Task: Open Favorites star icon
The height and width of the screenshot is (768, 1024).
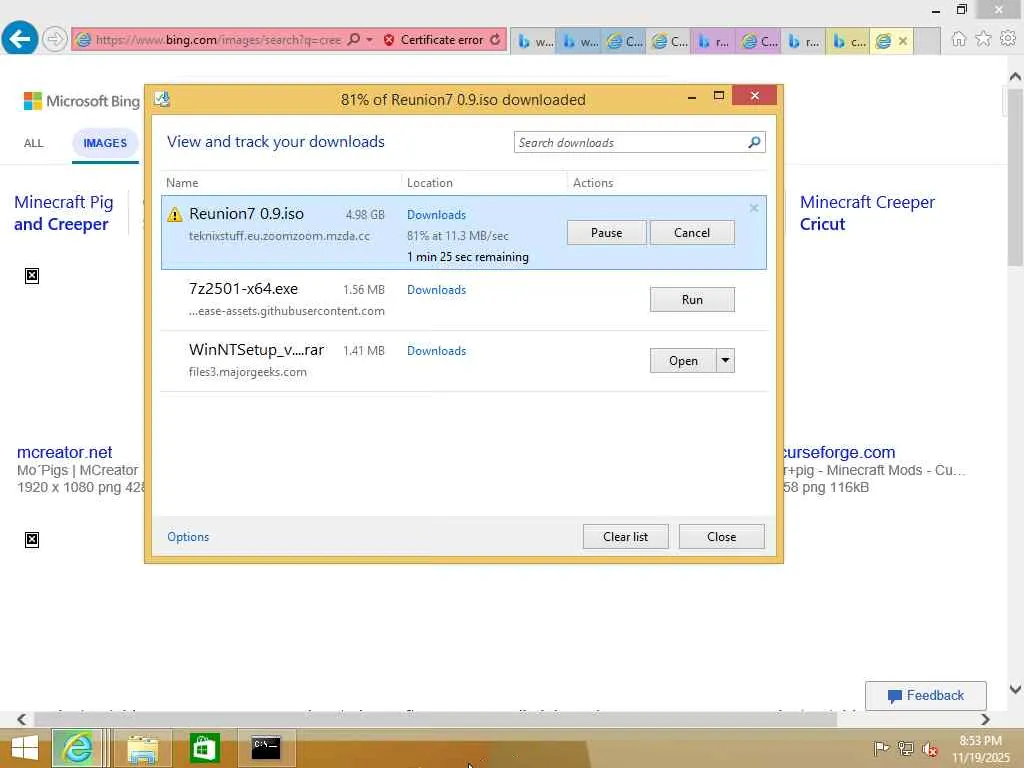Action: coord(983,39)
